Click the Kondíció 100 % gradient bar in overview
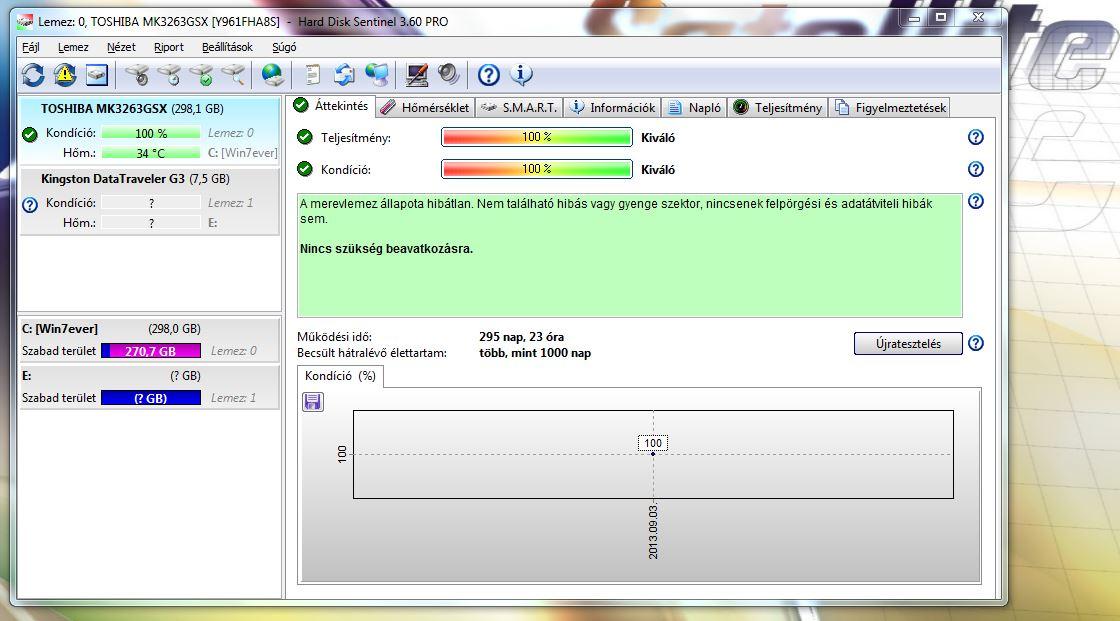 pyautogui.click(x=537, y=169)
